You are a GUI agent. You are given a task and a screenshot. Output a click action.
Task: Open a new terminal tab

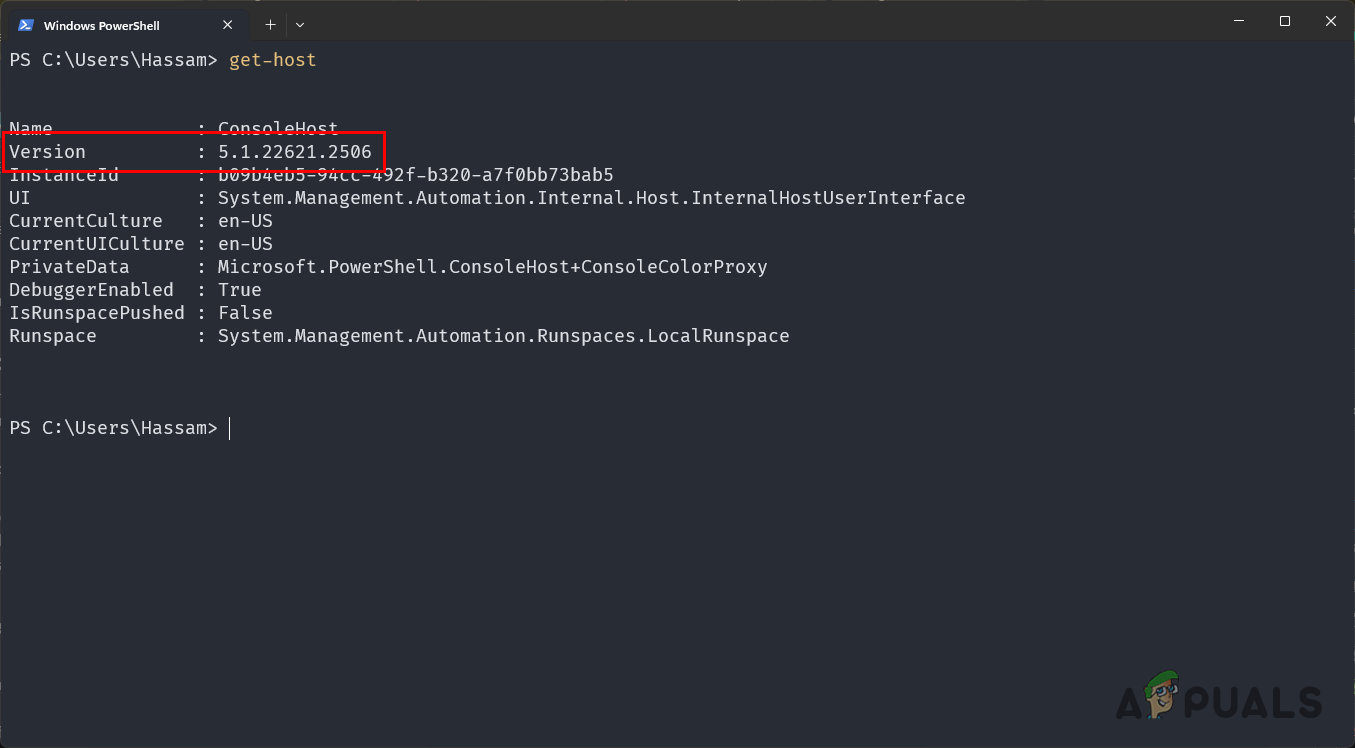[x=270, y=24]
